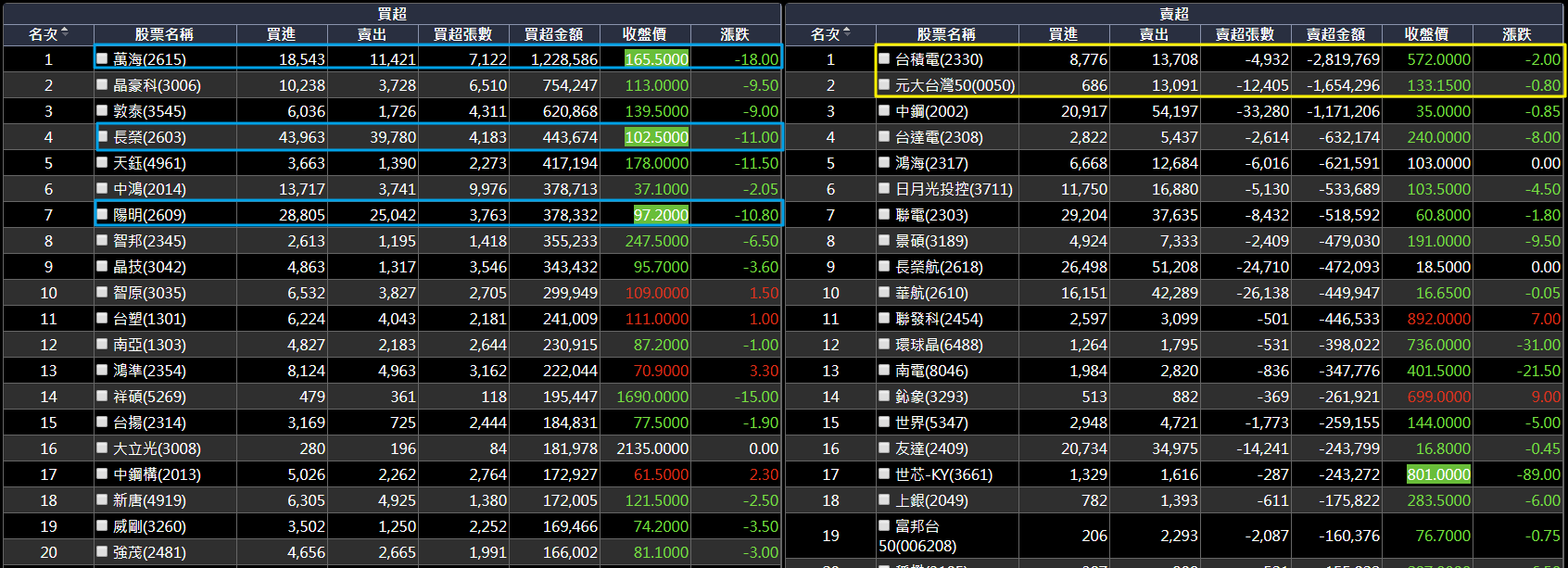This screenshot has width=1568, height=568.
Task: Select closing price 2135.0000 cell
Action: [x=652, y=448]
